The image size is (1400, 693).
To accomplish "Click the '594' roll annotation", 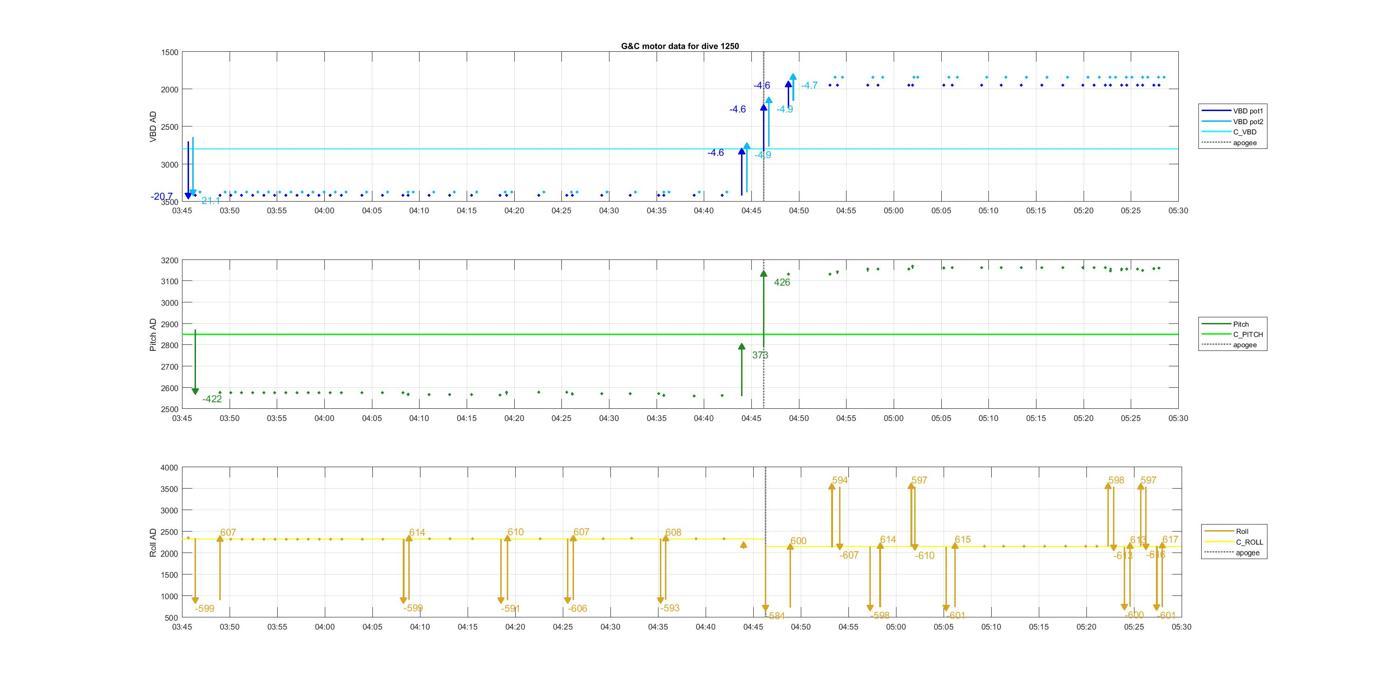I will [840, 481].
